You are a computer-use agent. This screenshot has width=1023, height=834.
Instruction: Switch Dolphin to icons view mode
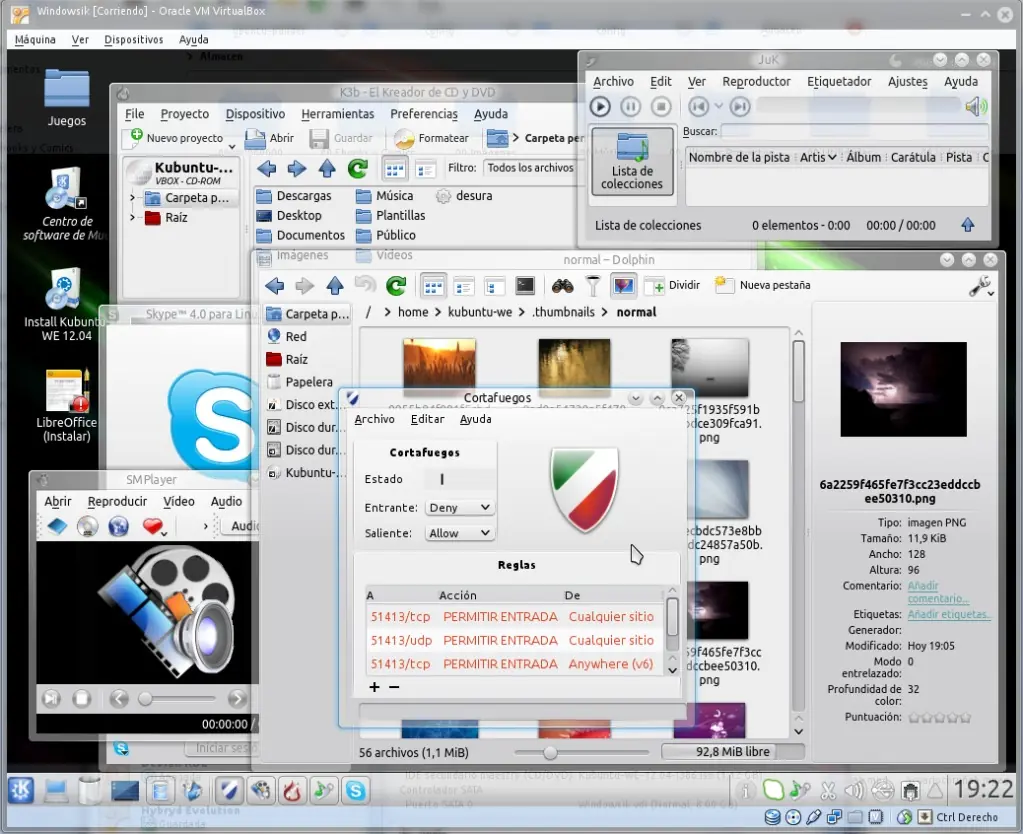[x=433, y=286]
